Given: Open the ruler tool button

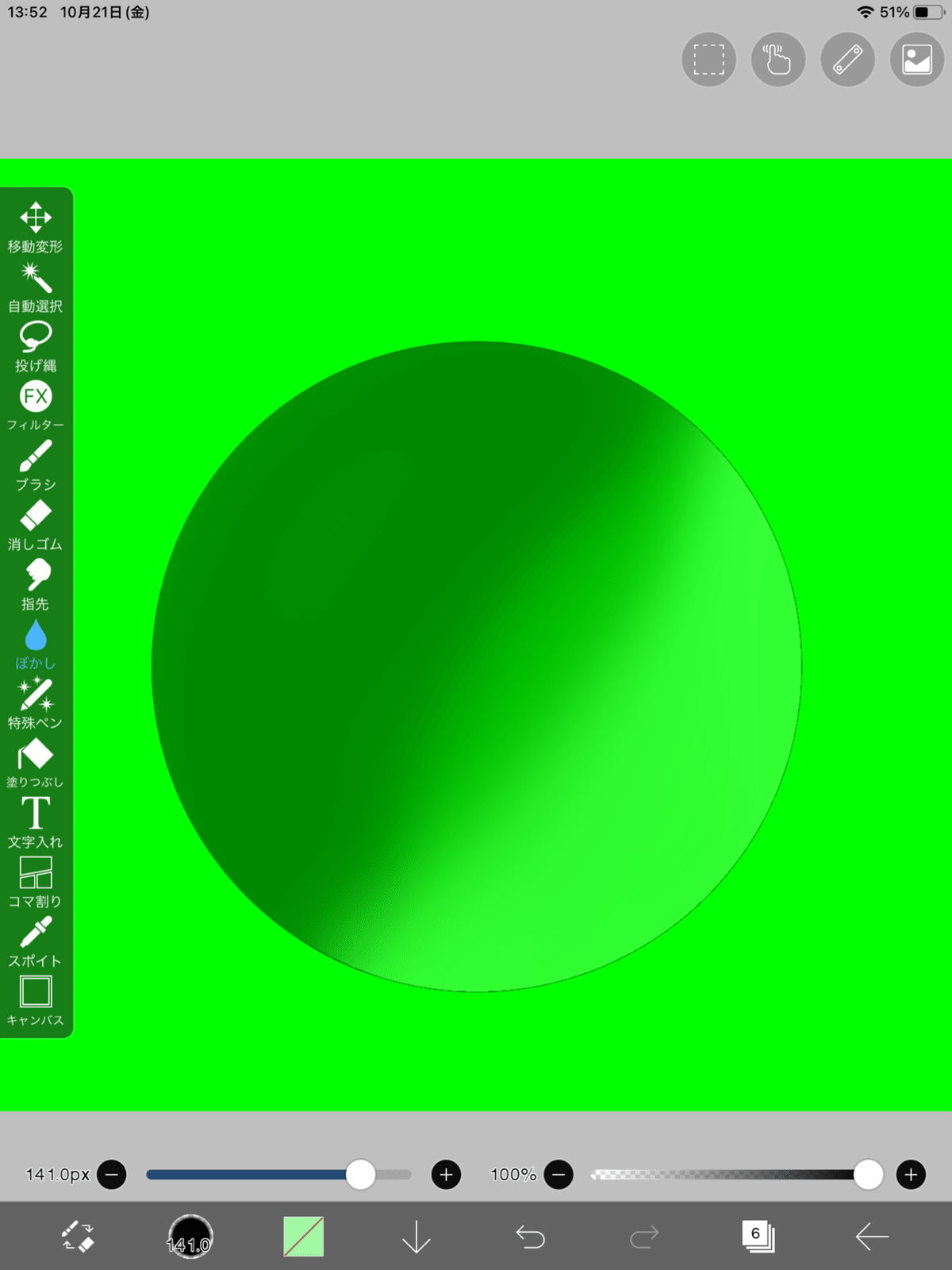Looking at the screenshot, I should tap(847, 60).
